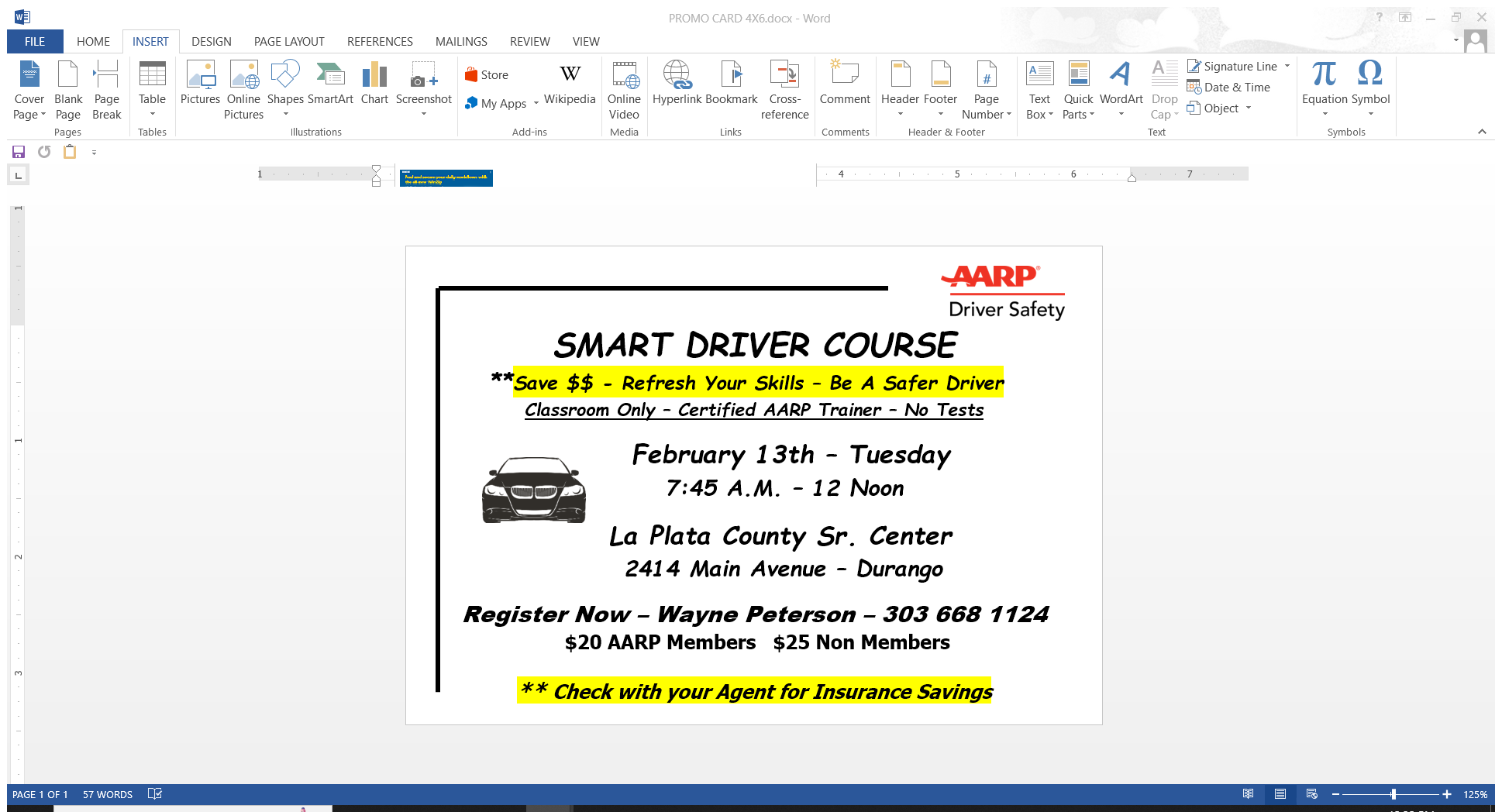1502x812 pixels.
Task: Switch to the VIEW tab
Action: 586,42
